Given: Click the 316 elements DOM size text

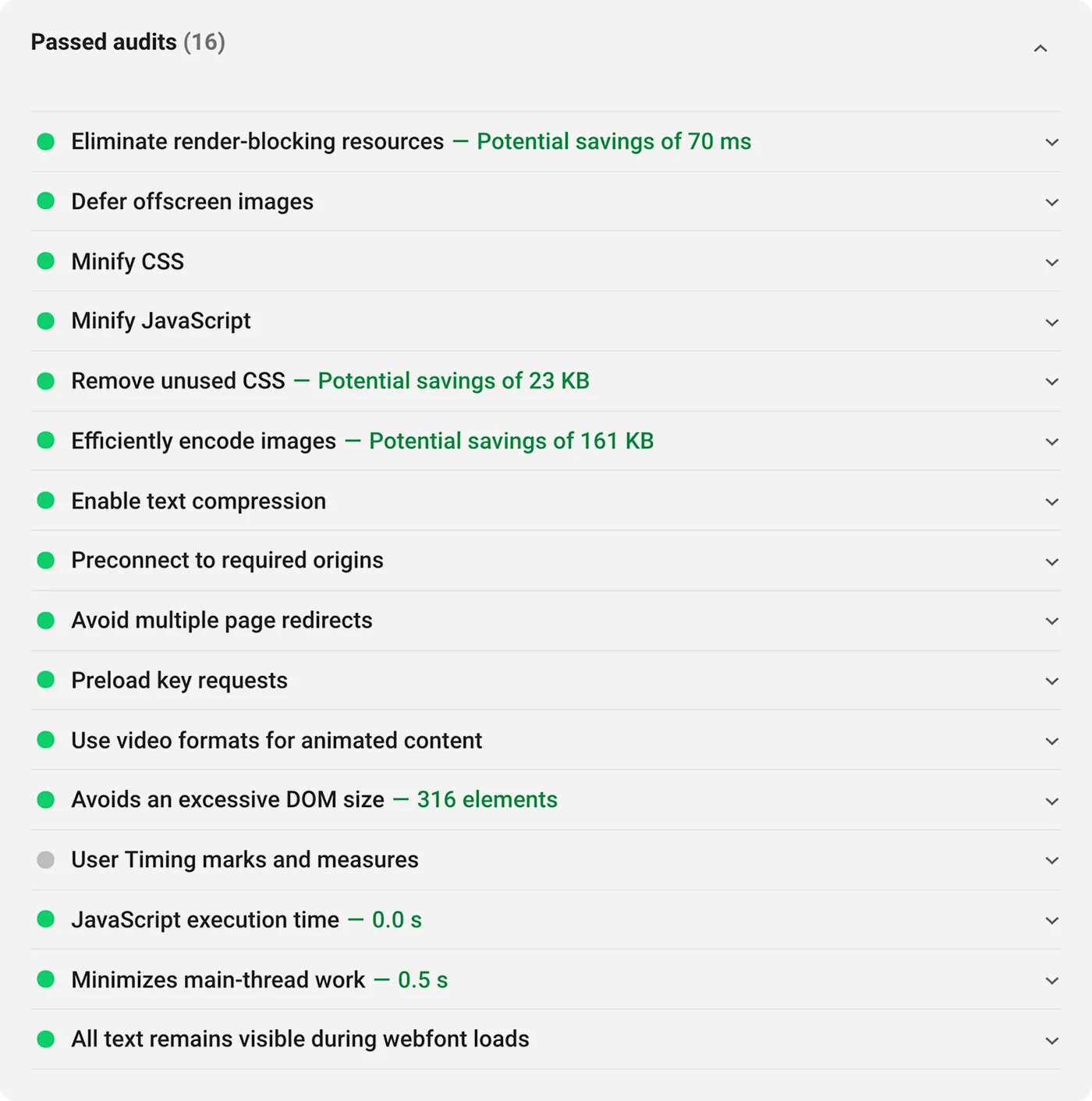Looking at the screenshot, I should [x=487, y=799].
